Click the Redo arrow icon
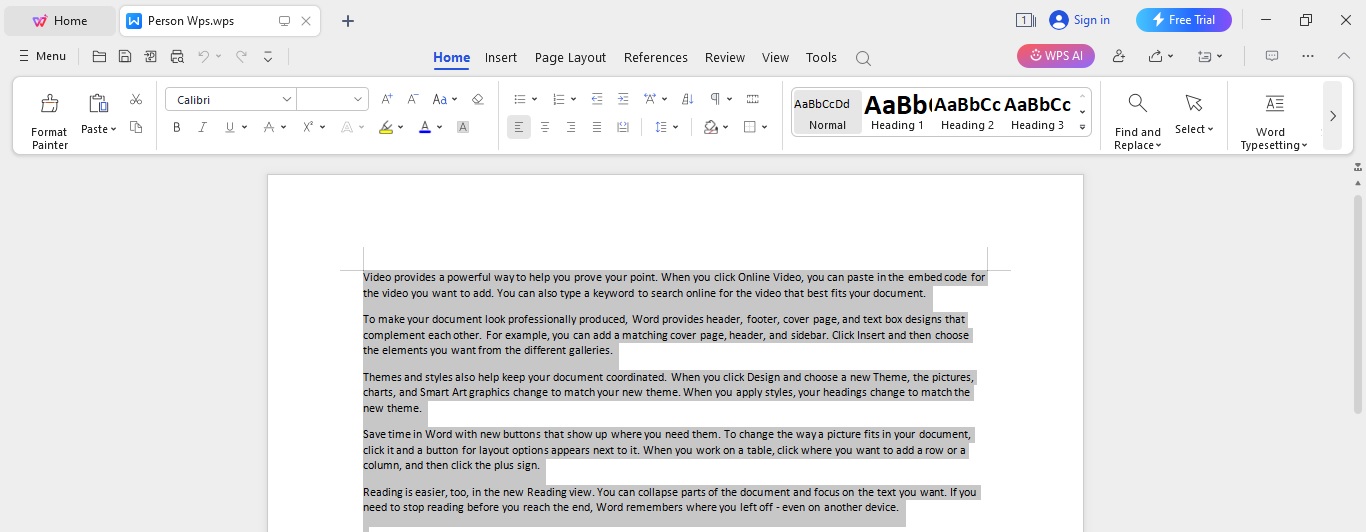The image size is (1366, 532). click(x=241, y=57)
